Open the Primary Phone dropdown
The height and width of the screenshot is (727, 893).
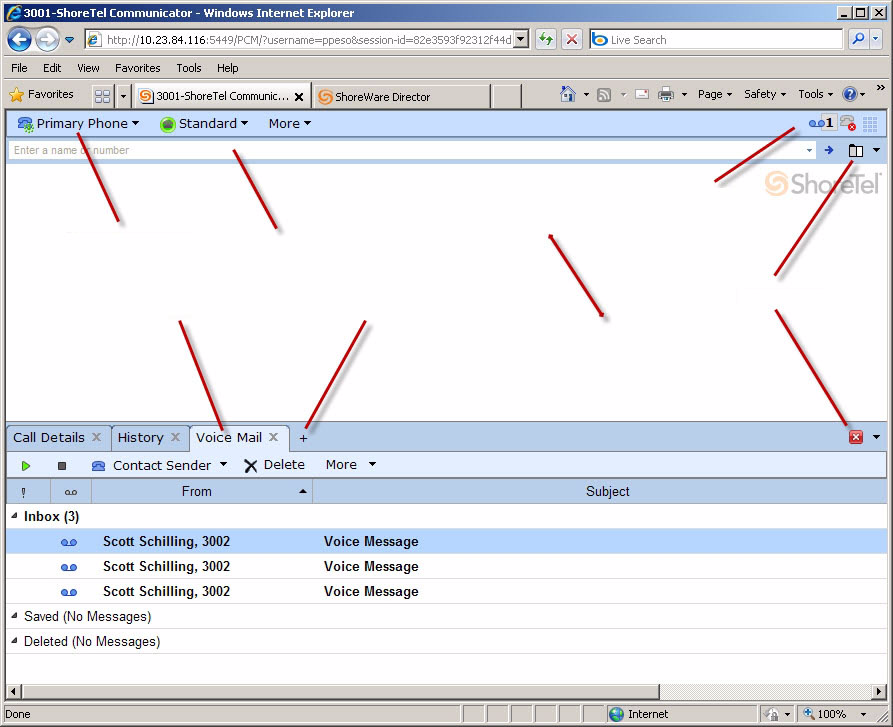(x=79, y=124)
